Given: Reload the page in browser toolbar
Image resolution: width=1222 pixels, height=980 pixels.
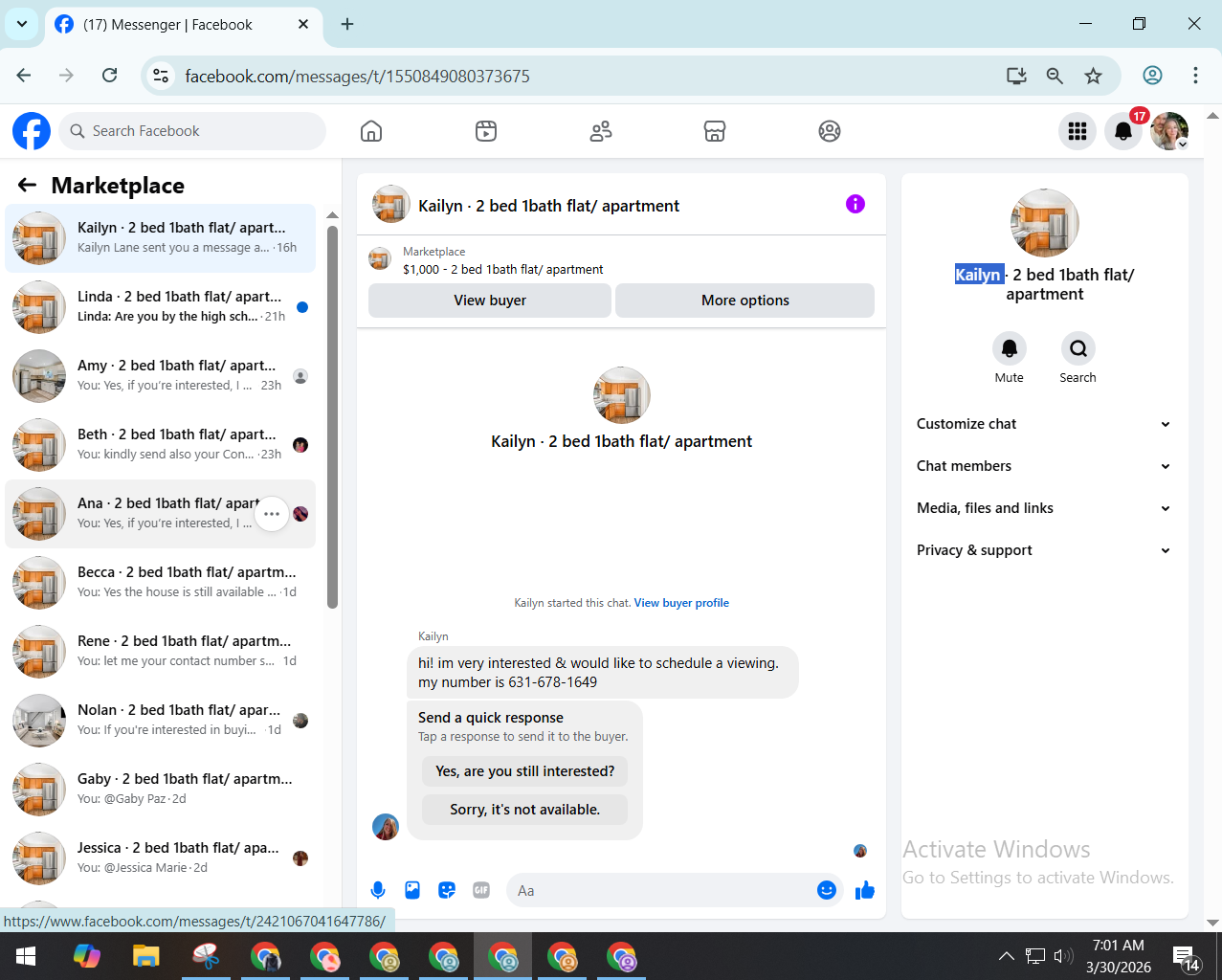Looking at the screenshot, I should coord(110,76).
